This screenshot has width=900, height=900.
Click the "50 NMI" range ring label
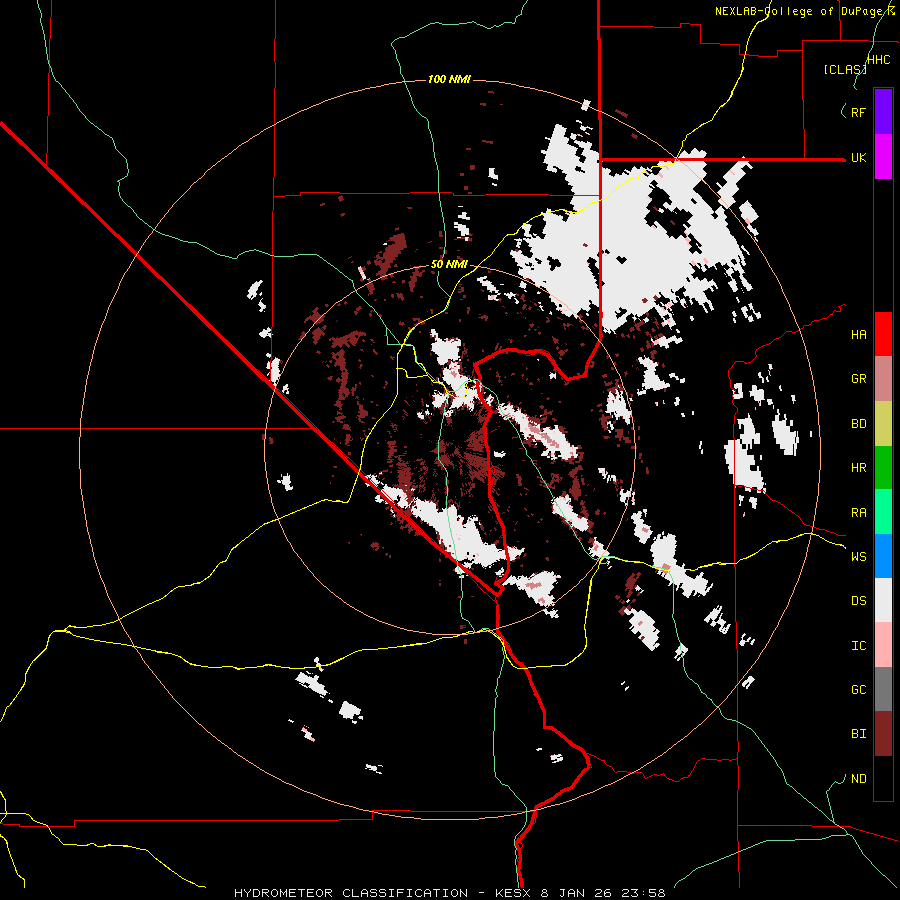click(x=449, y=265)
